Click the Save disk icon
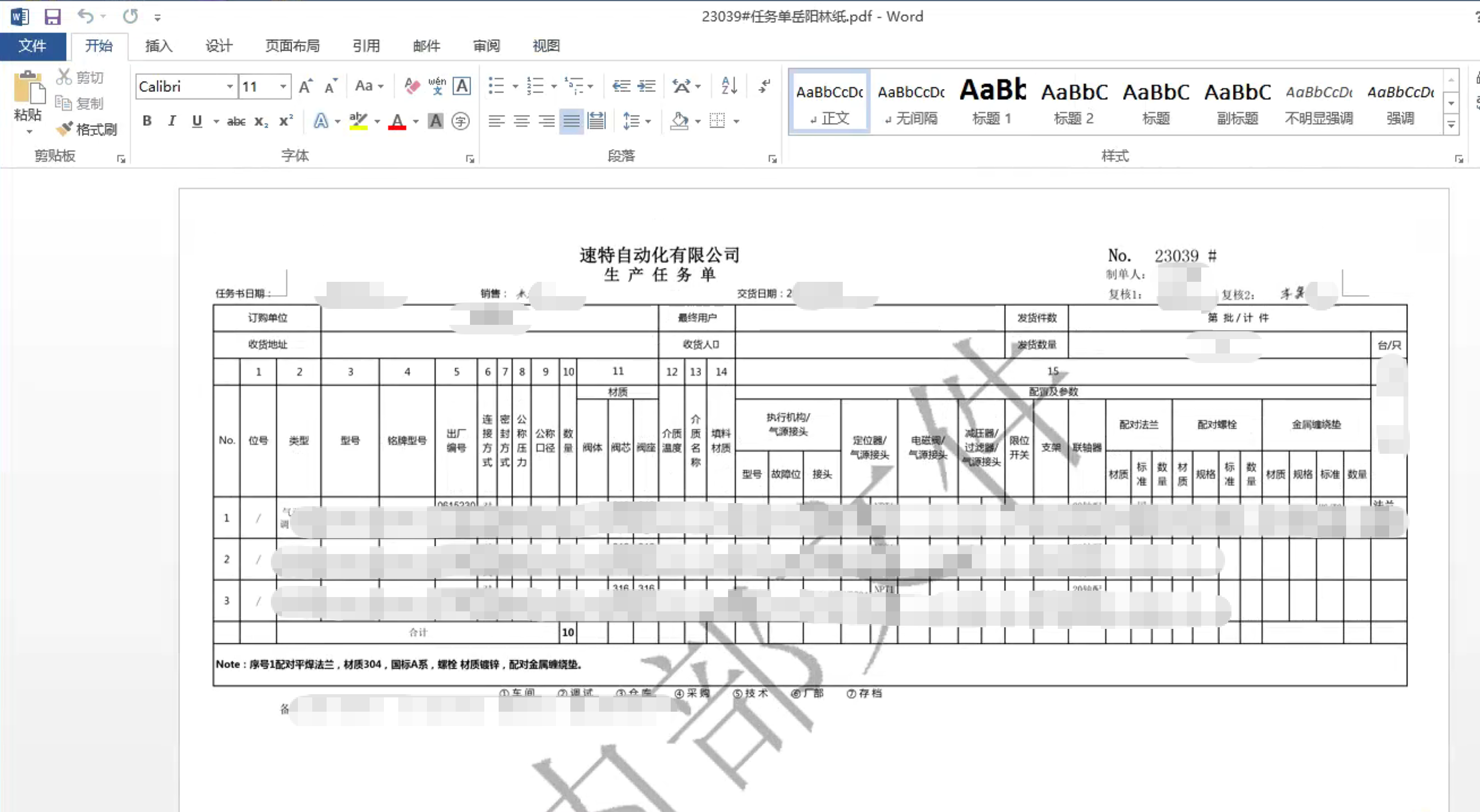The width and height of the screenshot is (1480, 812). tap(52, 16)
